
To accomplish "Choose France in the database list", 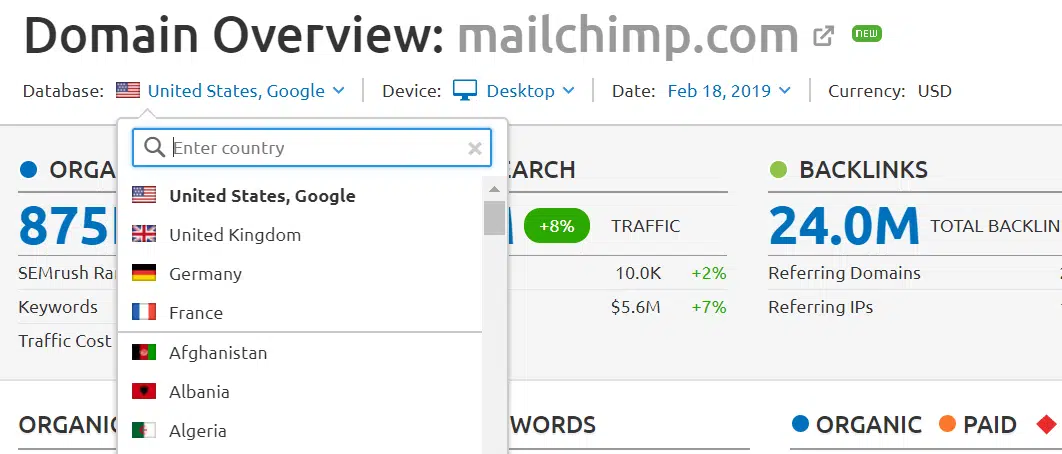I will (196, 313).
